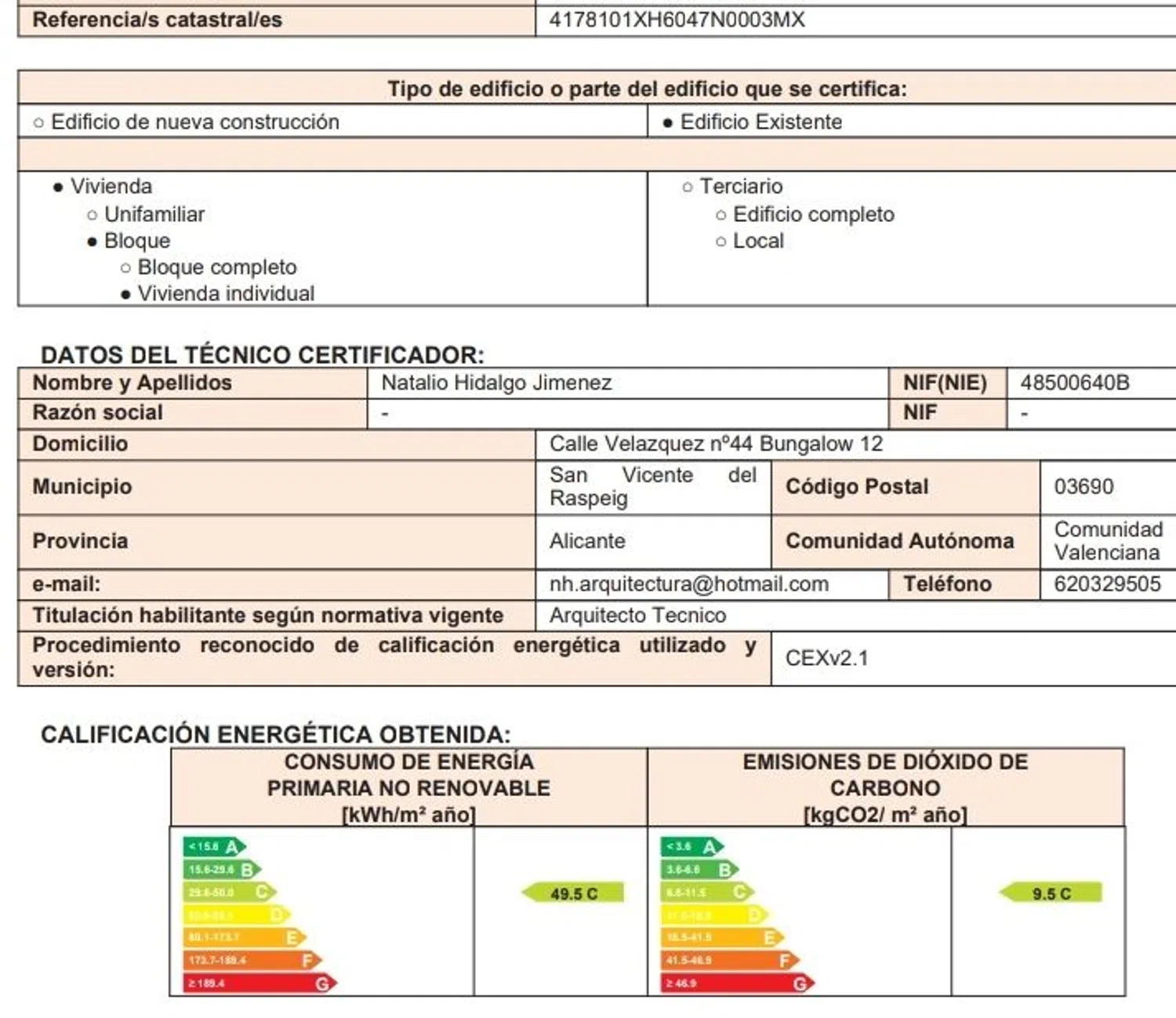This screenshot has height=1018, width=1176.
Task: Select the 'Local' option bullet
Action: pos(721,242)
